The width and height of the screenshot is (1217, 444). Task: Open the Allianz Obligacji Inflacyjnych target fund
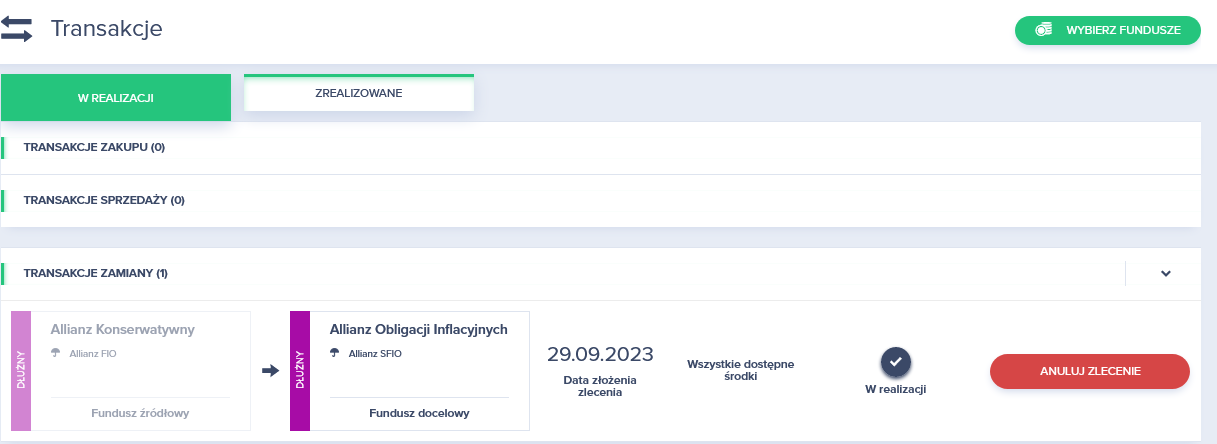(419, 329)
